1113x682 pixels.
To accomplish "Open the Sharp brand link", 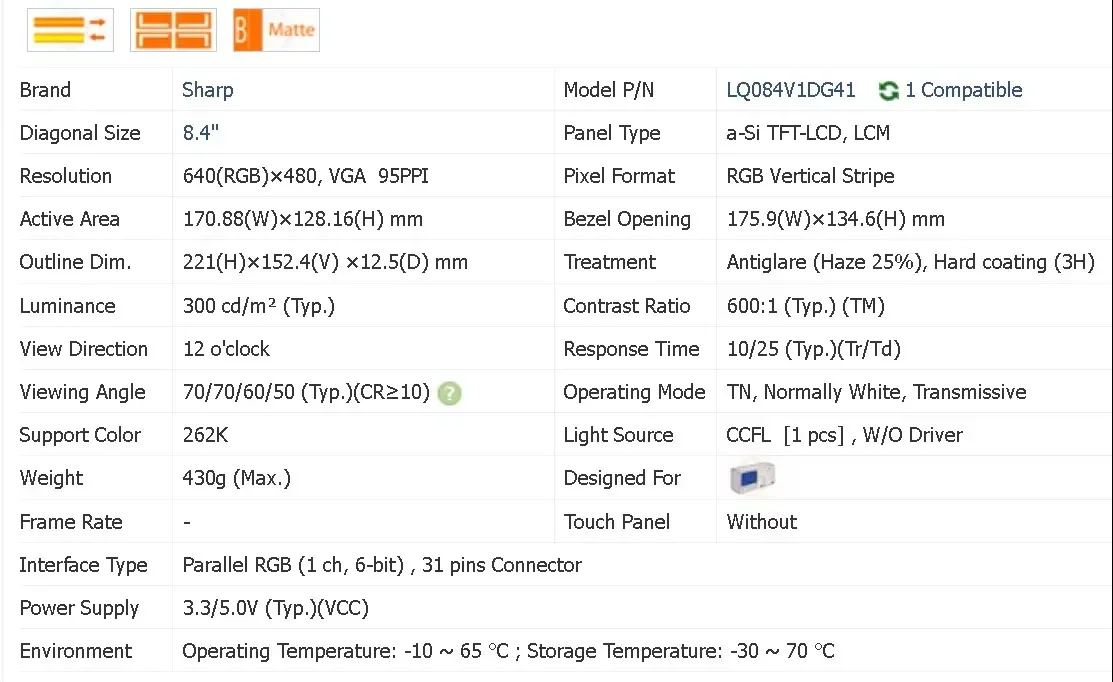I will point(207,90).
